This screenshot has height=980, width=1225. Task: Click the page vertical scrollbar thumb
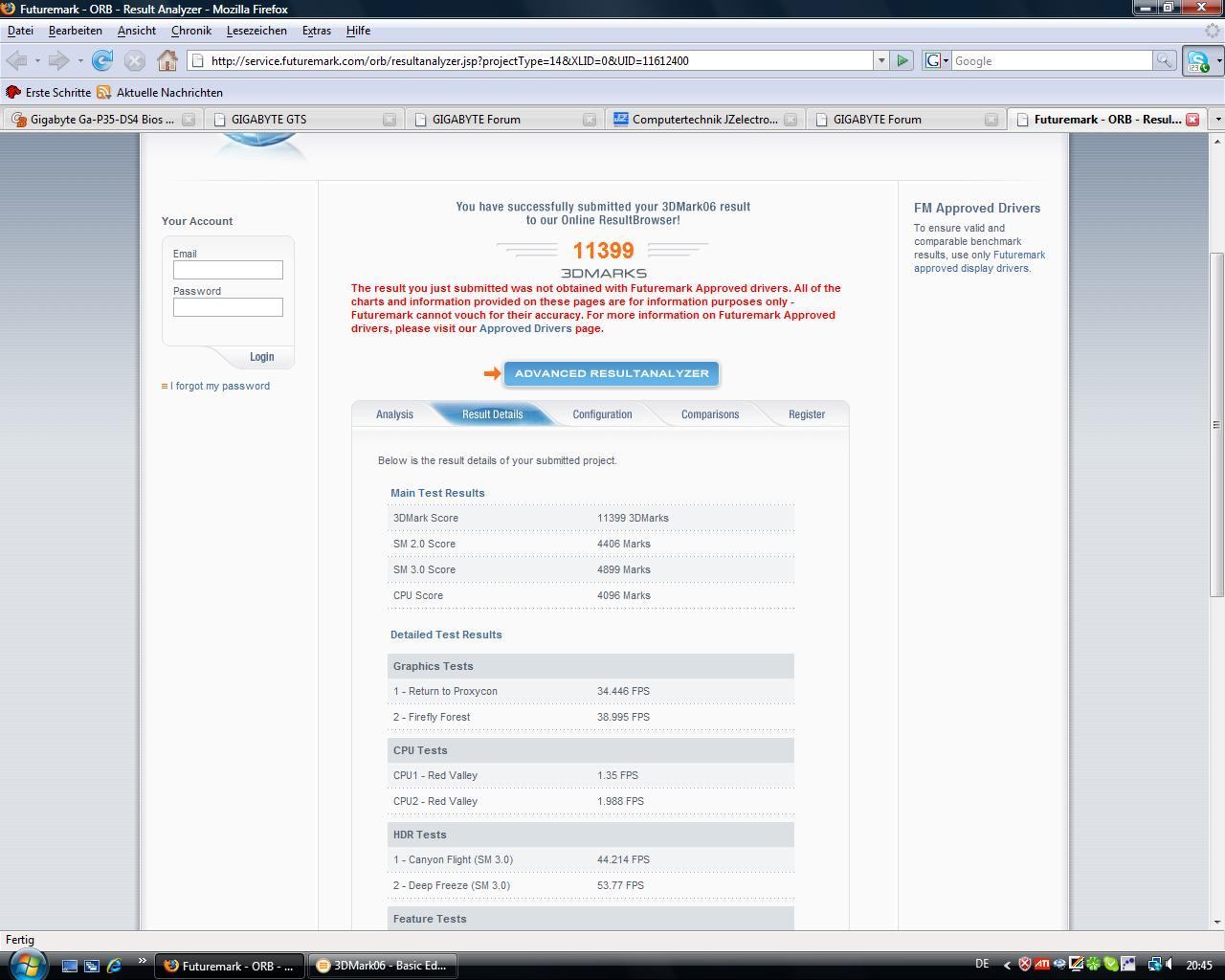pos(1216,425)
